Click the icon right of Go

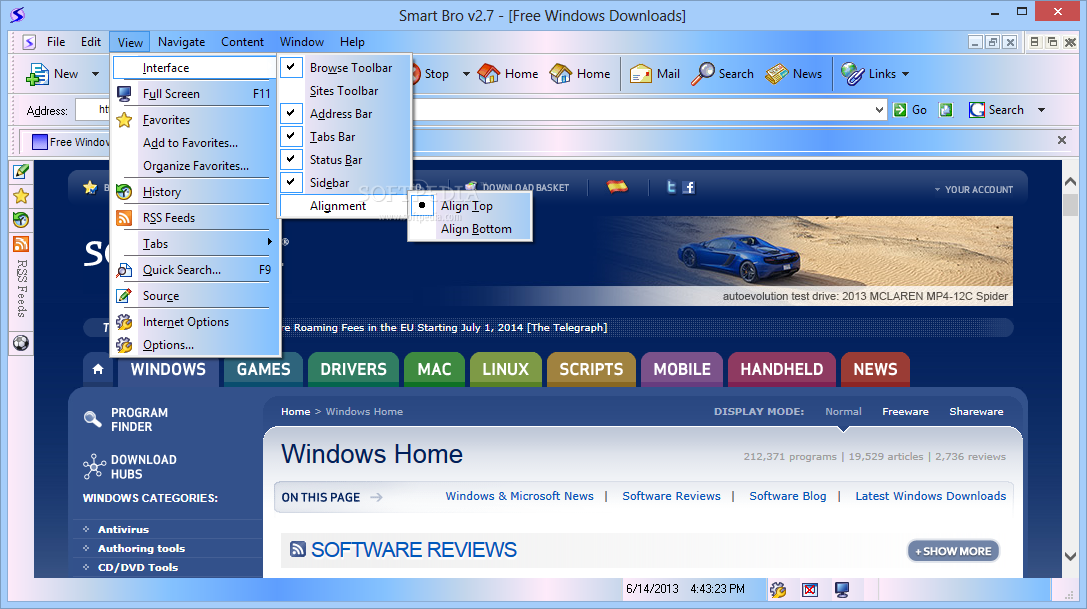(946, 110)
